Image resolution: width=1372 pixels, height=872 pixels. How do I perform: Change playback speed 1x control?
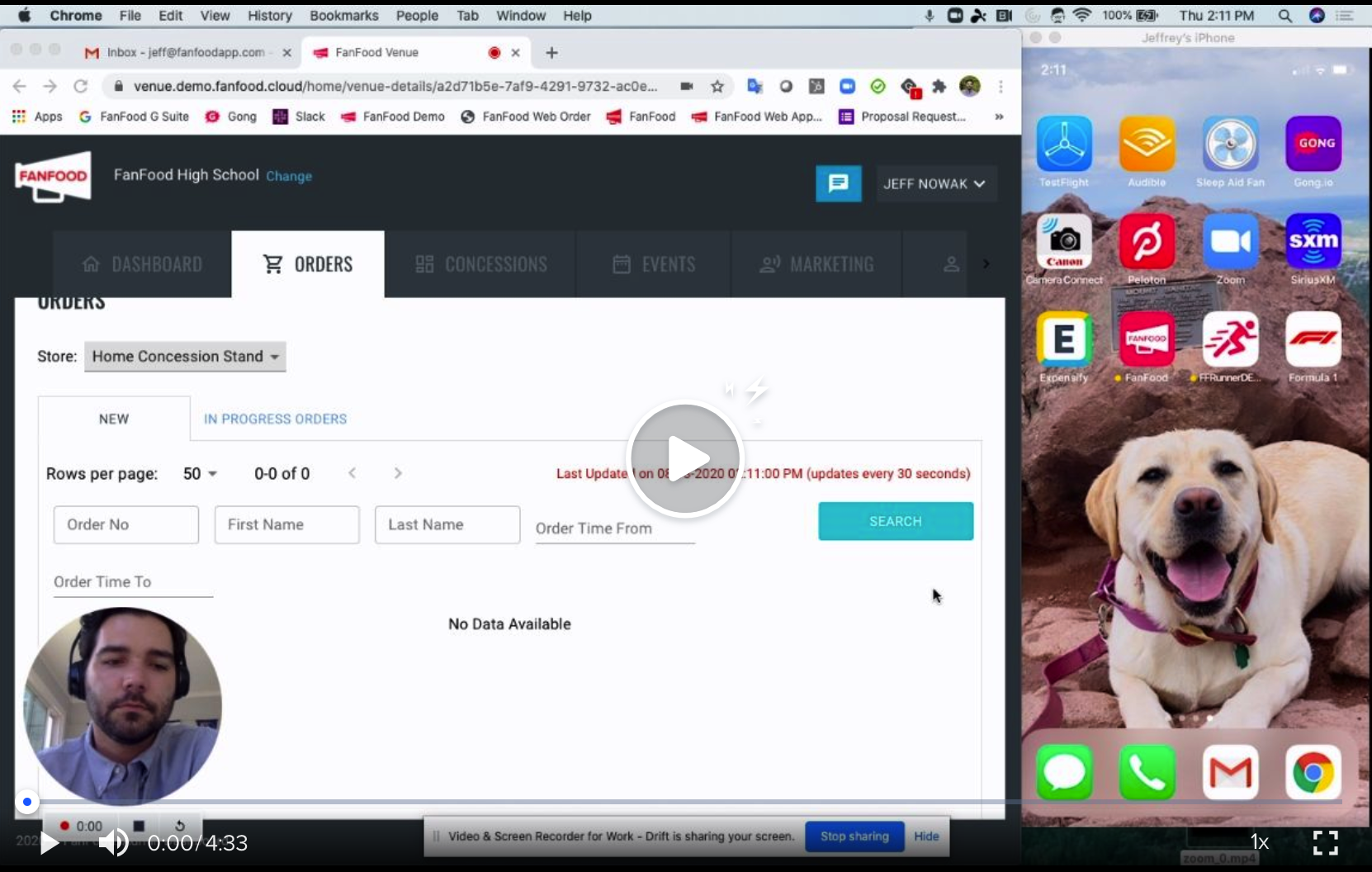1259,842
